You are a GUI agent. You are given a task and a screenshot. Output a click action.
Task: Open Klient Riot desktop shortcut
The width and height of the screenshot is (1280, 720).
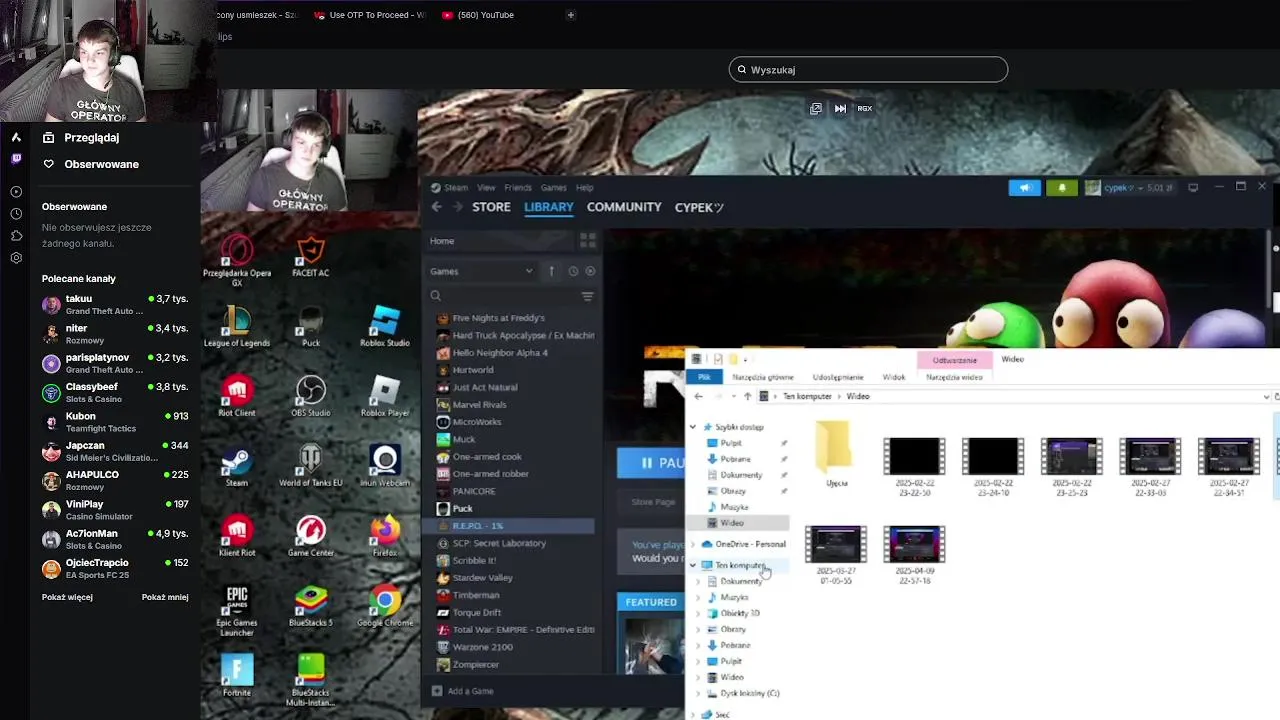click(237, 537)
